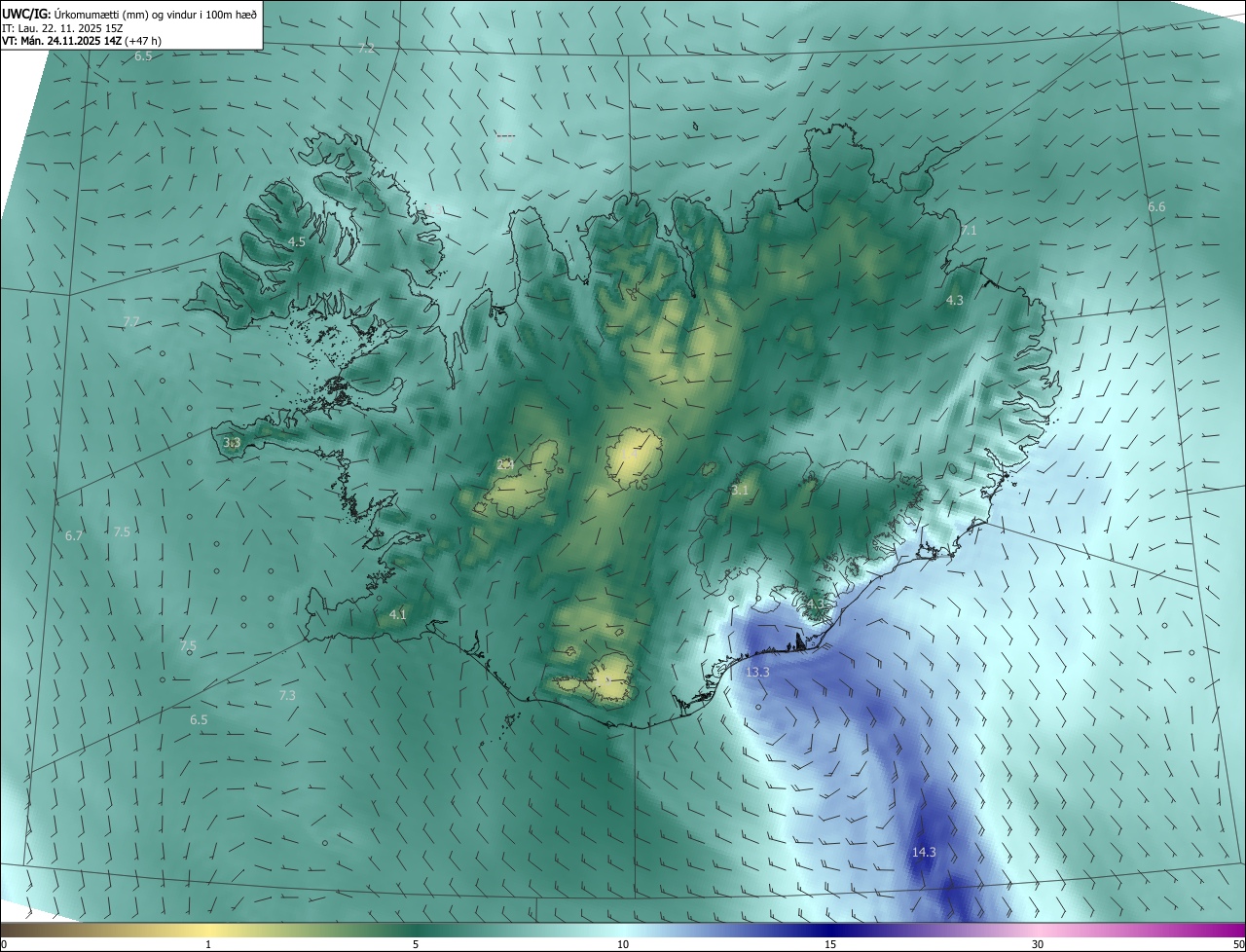1246x952 pixels.
Task: Click the 14.3 value in the dark blue band
Action: pyautogui.click(x=924, y=852)
